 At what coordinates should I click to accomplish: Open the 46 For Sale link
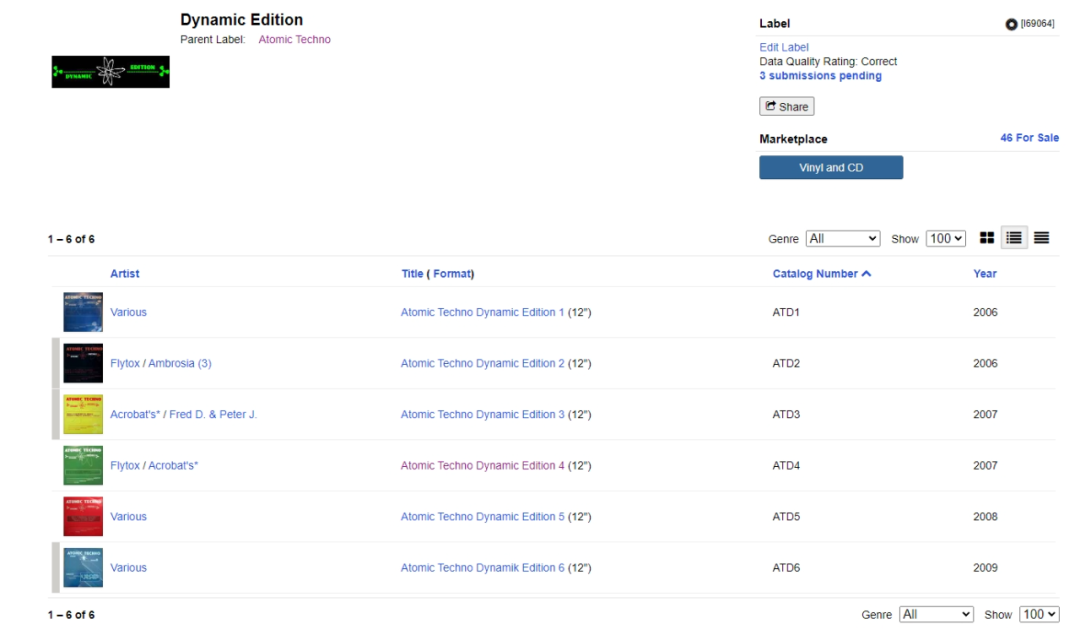coord(1030,138)
